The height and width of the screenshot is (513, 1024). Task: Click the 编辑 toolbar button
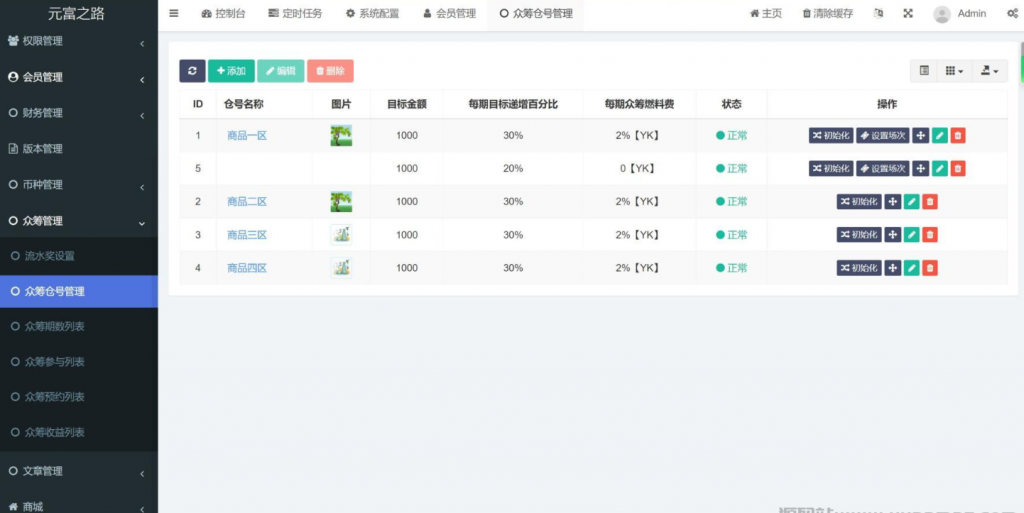coord(281,71)
